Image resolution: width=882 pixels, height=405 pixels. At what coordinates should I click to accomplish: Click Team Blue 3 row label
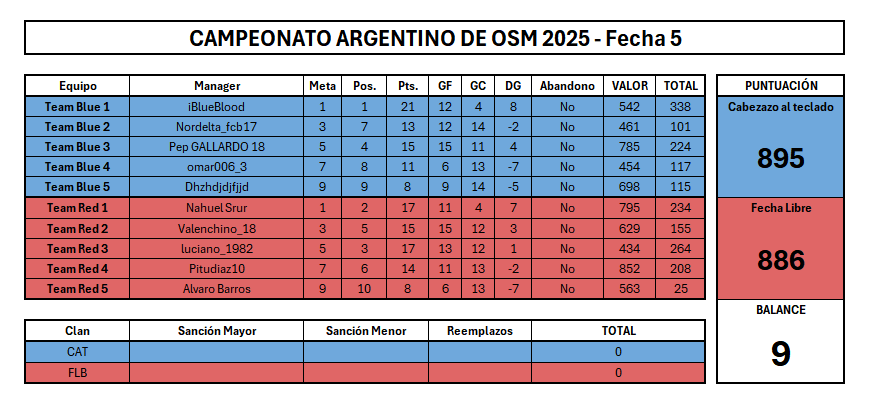(78, 147)
